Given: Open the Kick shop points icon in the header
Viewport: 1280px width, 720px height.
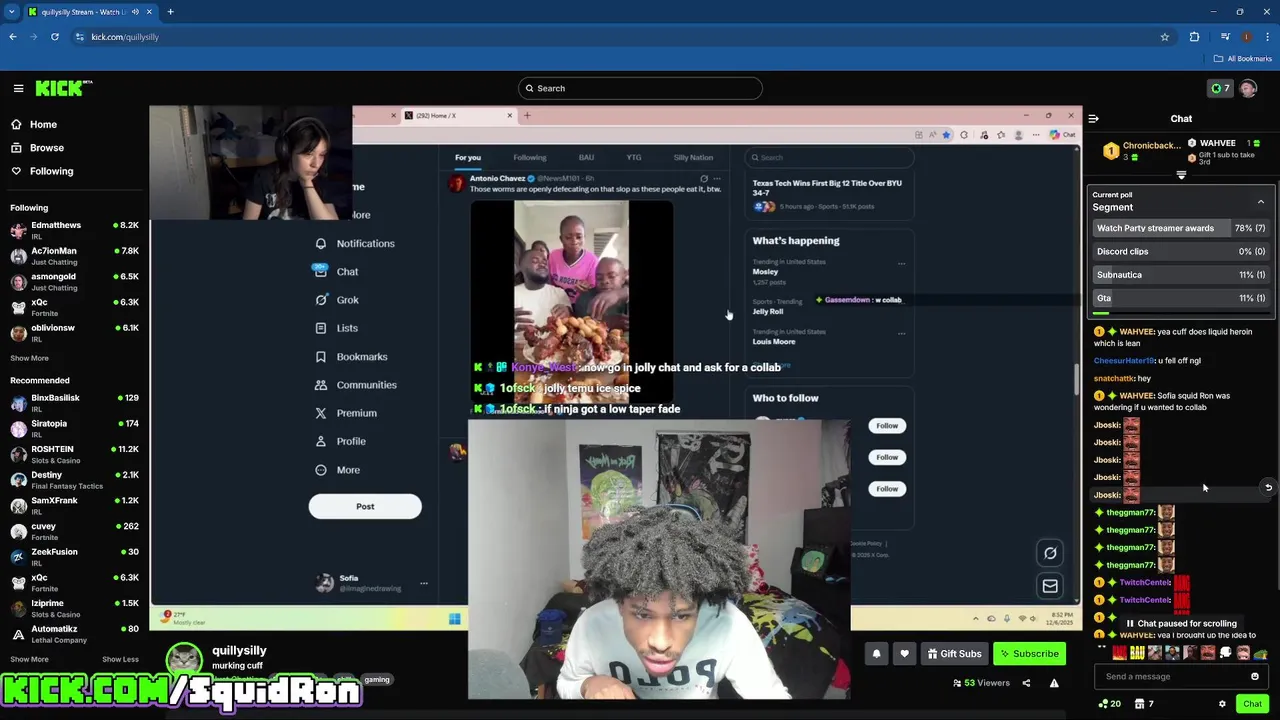Looking at the screenshot, I should [1220, 88].
